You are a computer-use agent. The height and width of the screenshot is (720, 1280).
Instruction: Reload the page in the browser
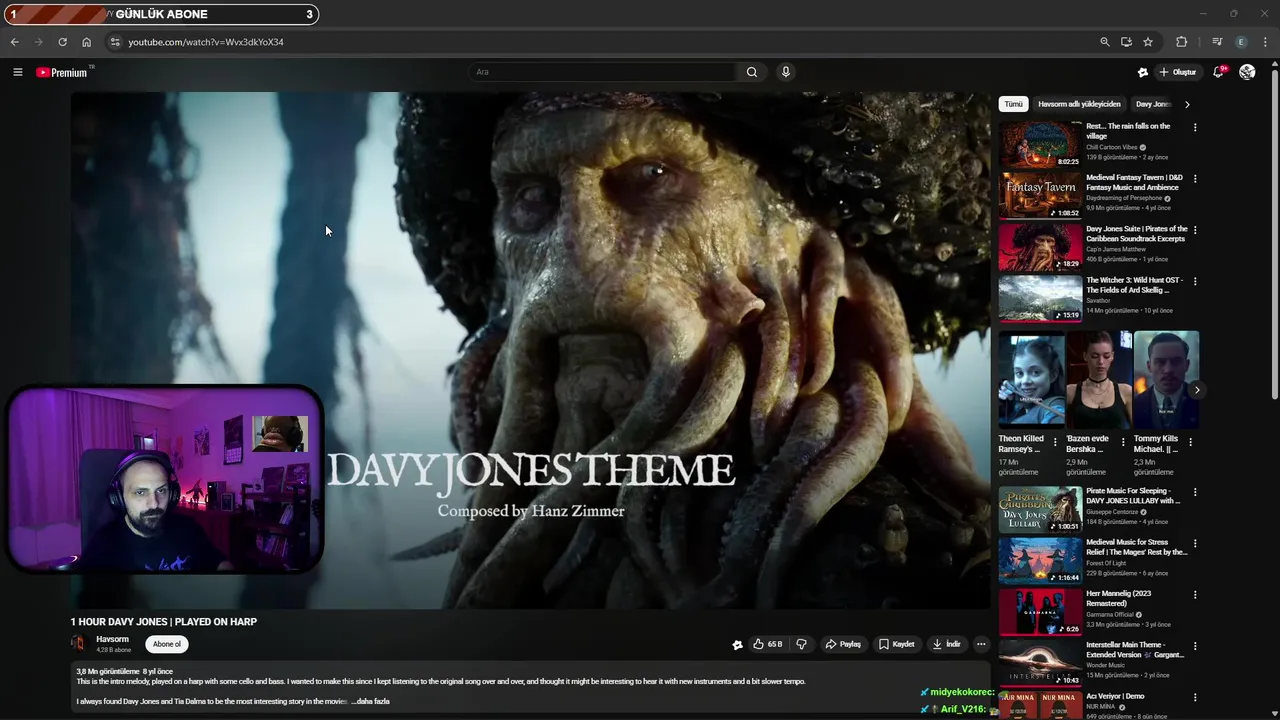(x=62, y=42)
